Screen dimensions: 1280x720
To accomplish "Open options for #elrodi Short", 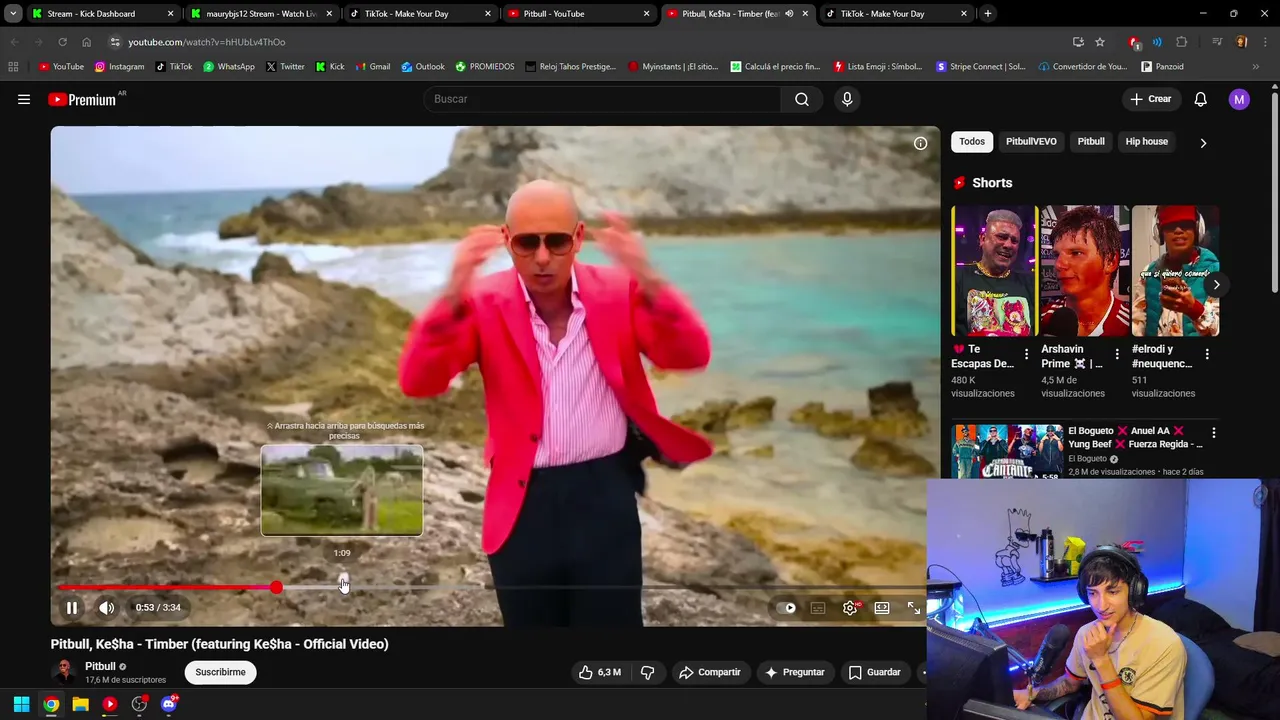I will point(1207,354).
